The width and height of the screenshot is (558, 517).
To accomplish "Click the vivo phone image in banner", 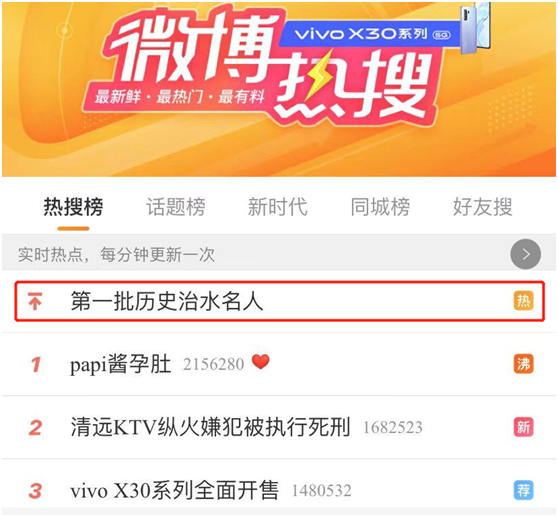I will [x=475, y=28].
